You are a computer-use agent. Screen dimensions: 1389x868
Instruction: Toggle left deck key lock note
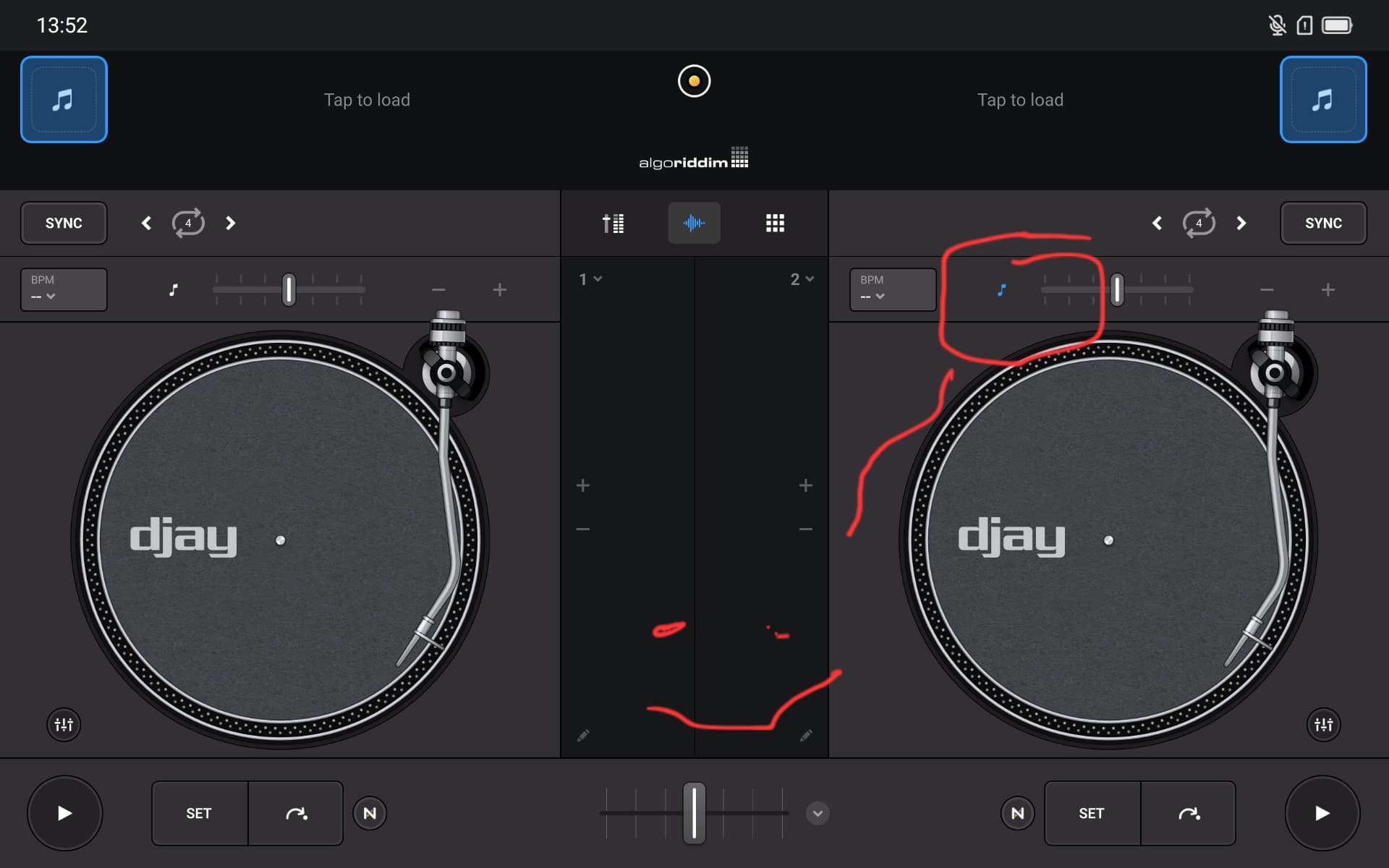173,290
